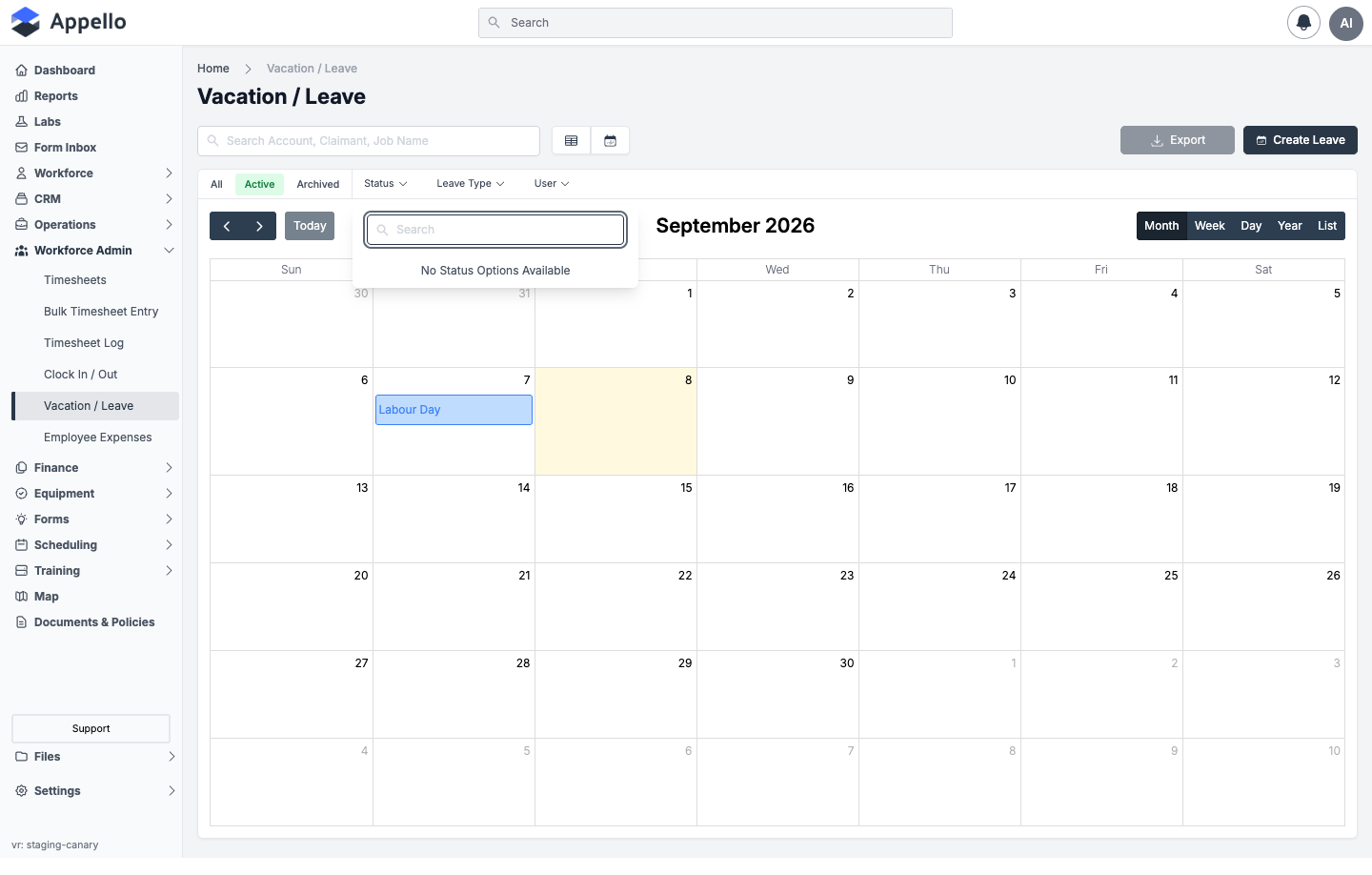Viewport: 1372px width, 875px height.
Task: Click the Support button
Action: pos(91,729)
